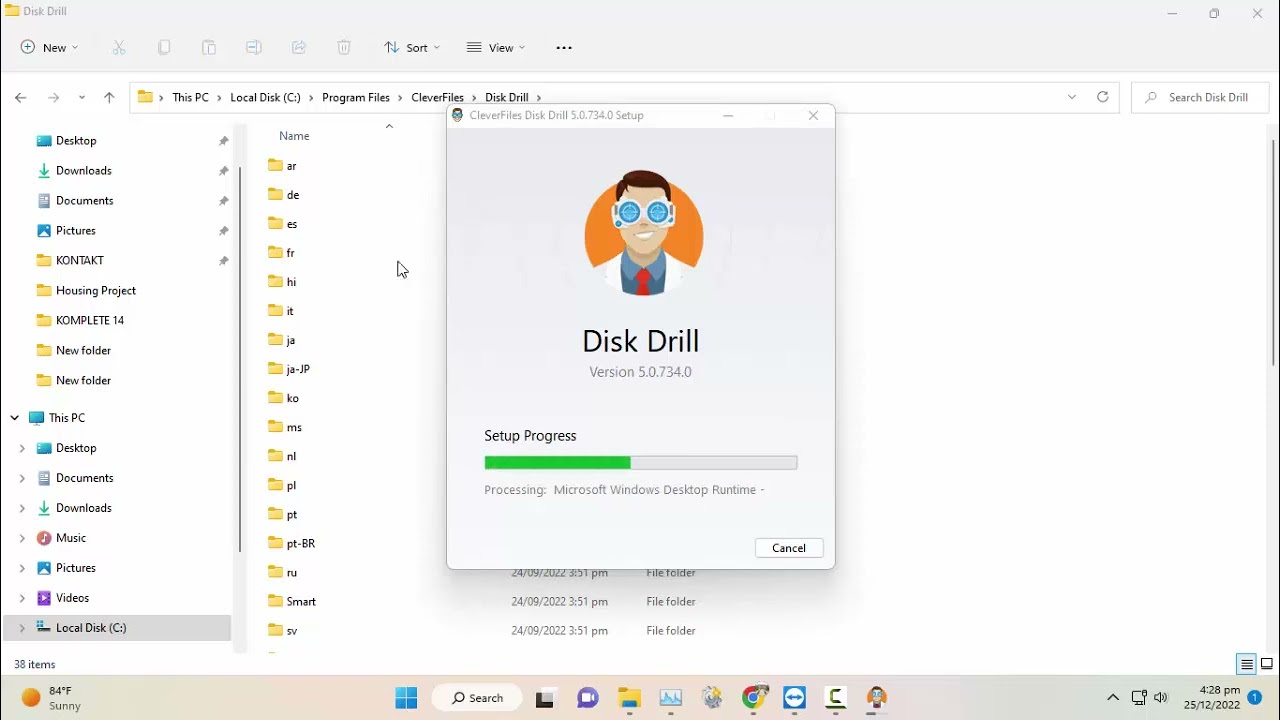Open notification badge in system tray
Screen dimensions: 1280x720
click(1255, 698)
